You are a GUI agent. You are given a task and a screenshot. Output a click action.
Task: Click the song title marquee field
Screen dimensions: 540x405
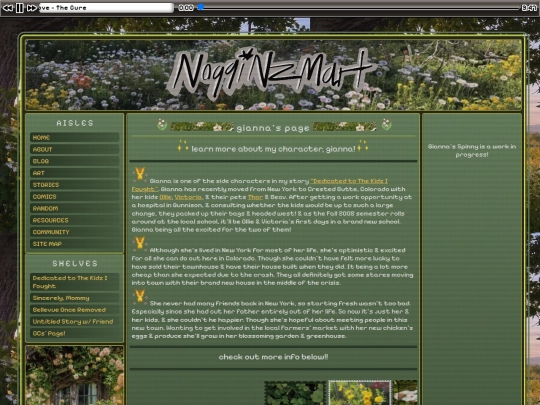coord(106,8)
